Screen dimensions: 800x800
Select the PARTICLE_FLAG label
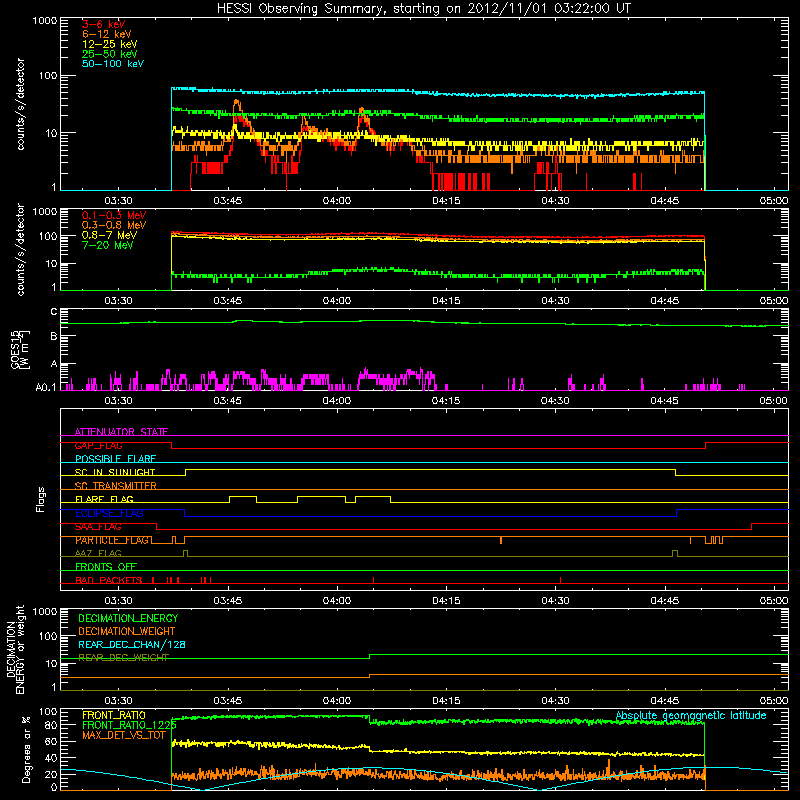[112, 540]
